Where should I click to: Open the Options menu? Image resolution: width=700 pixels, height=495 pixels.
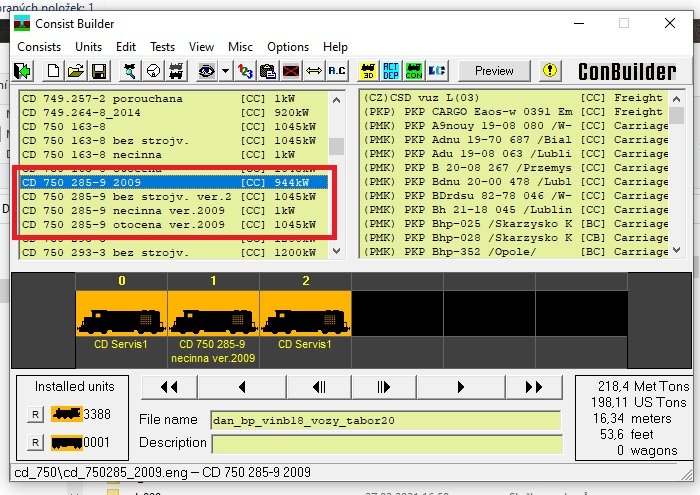(x=288, y=46)
